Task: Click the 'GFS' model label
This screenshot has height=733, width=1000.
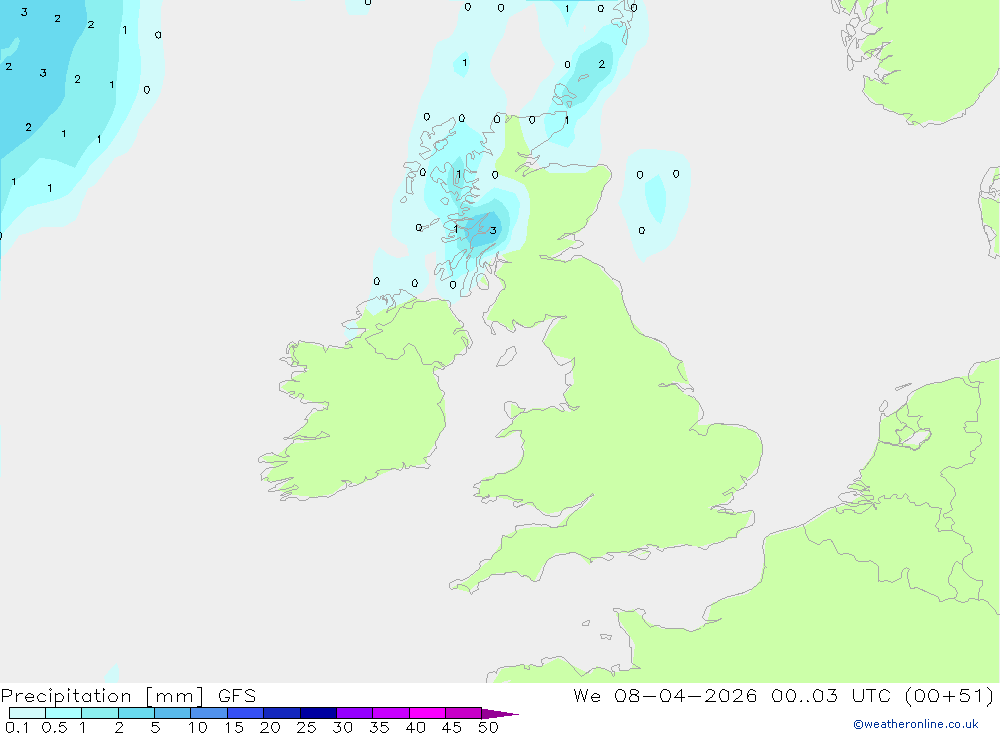Action: click(237, 696)
